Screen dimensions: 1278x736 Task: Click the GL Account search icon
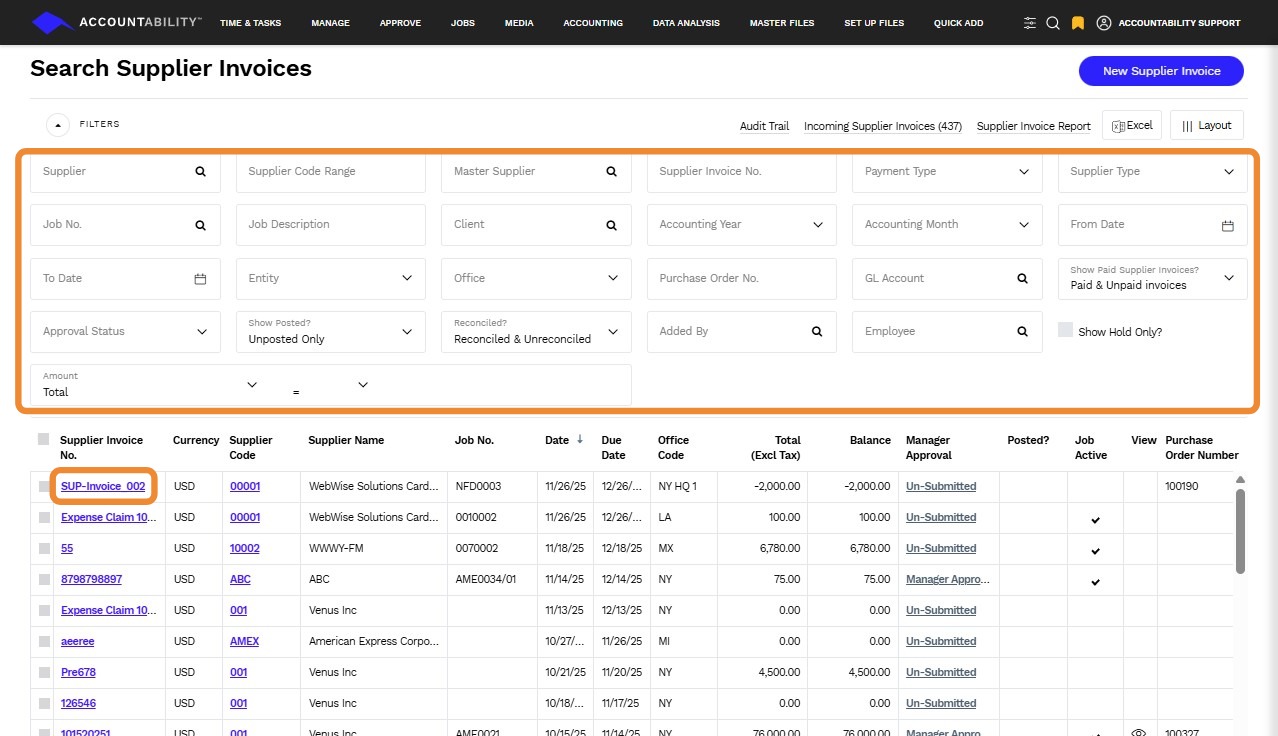(x=1023, y=279)
